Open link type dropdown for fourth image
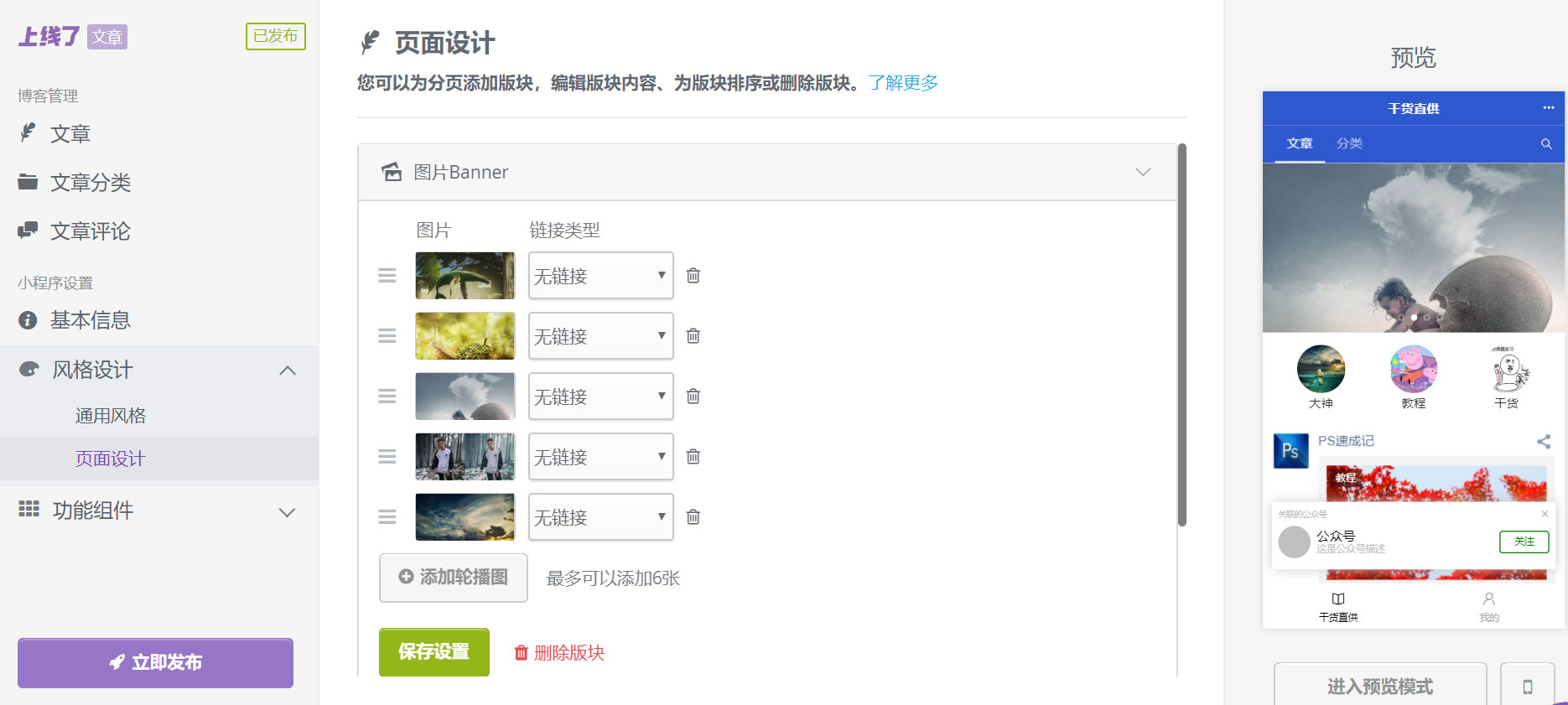 pos(600,457)
